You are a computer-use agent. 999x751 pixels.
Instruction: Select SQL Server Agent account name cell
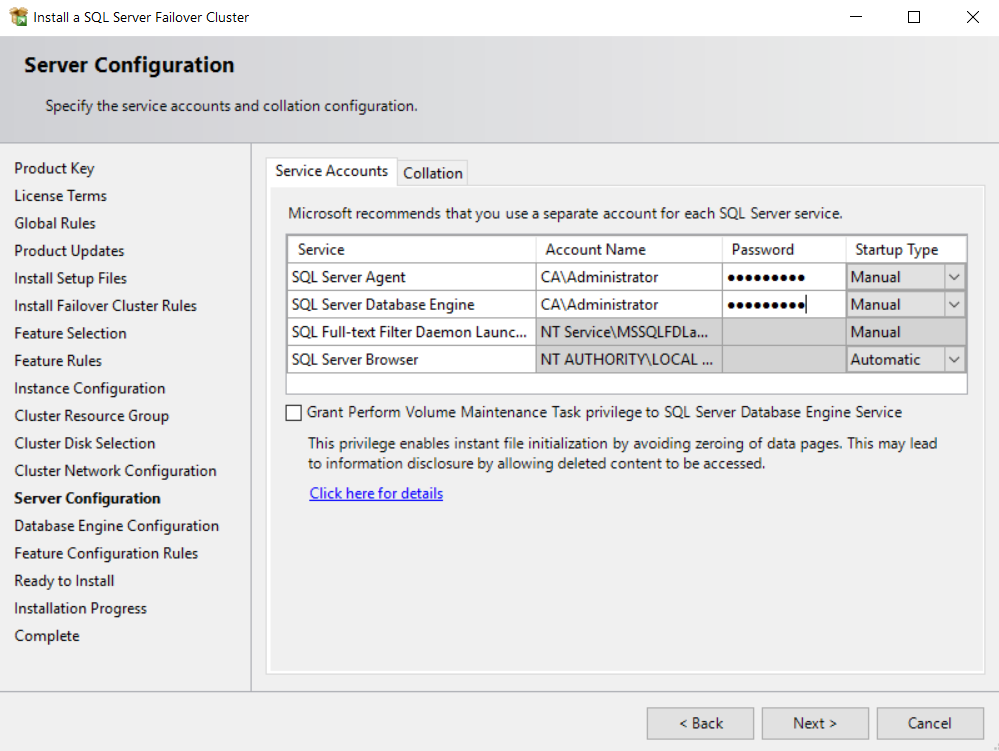(x=629, y=277)
